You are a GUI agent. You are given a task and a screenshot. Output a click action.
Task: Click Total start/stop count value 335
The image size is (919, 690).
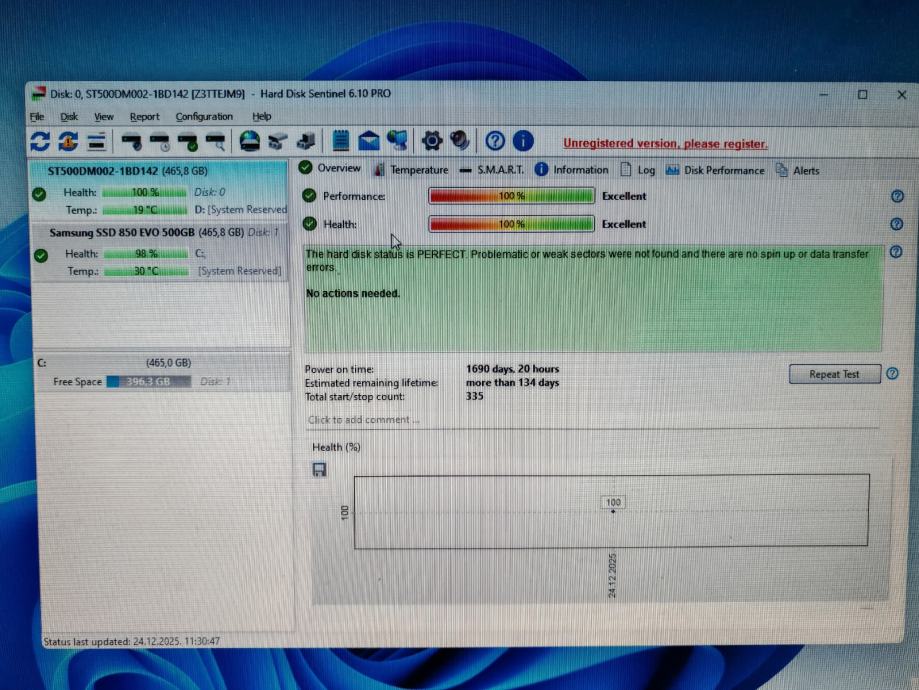click(x=475, y=396)
